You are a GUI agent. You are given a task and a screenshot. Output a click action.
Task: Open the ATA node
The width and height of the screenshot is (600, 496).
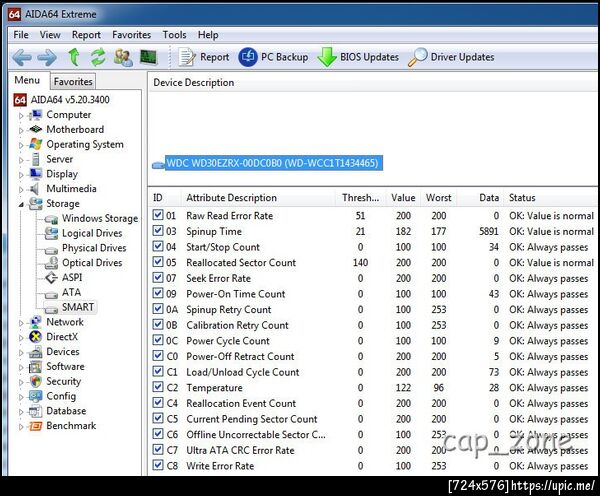click(x=63, y=293)
